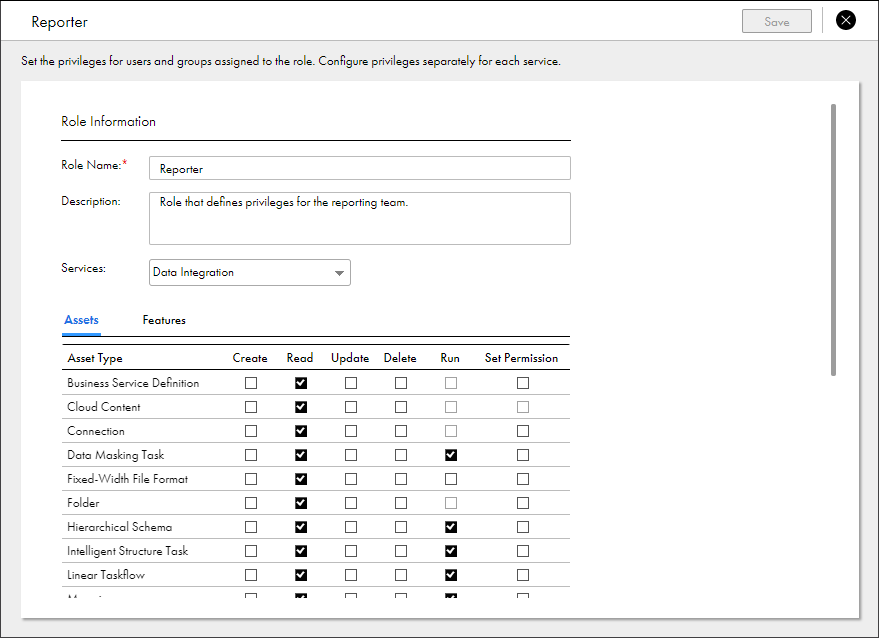Check Update for Connection
Viewport: 879px width, 638px height.
(x=351, y=431)
